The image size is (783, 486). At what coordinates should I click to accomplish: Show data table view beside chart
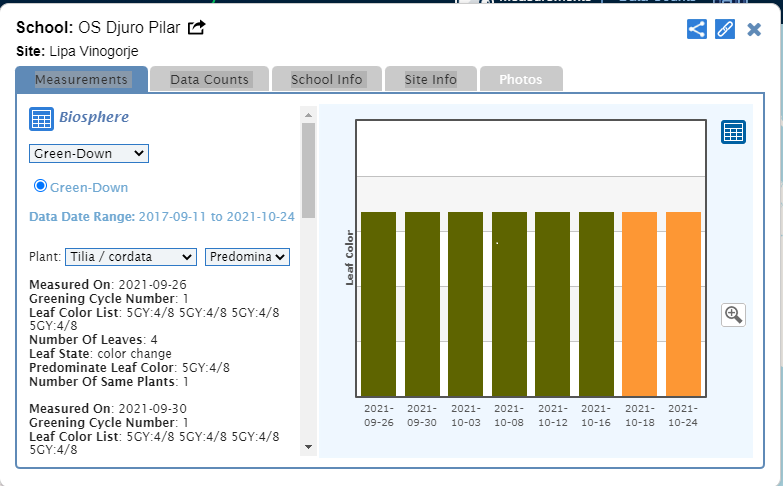coord(733,132)
